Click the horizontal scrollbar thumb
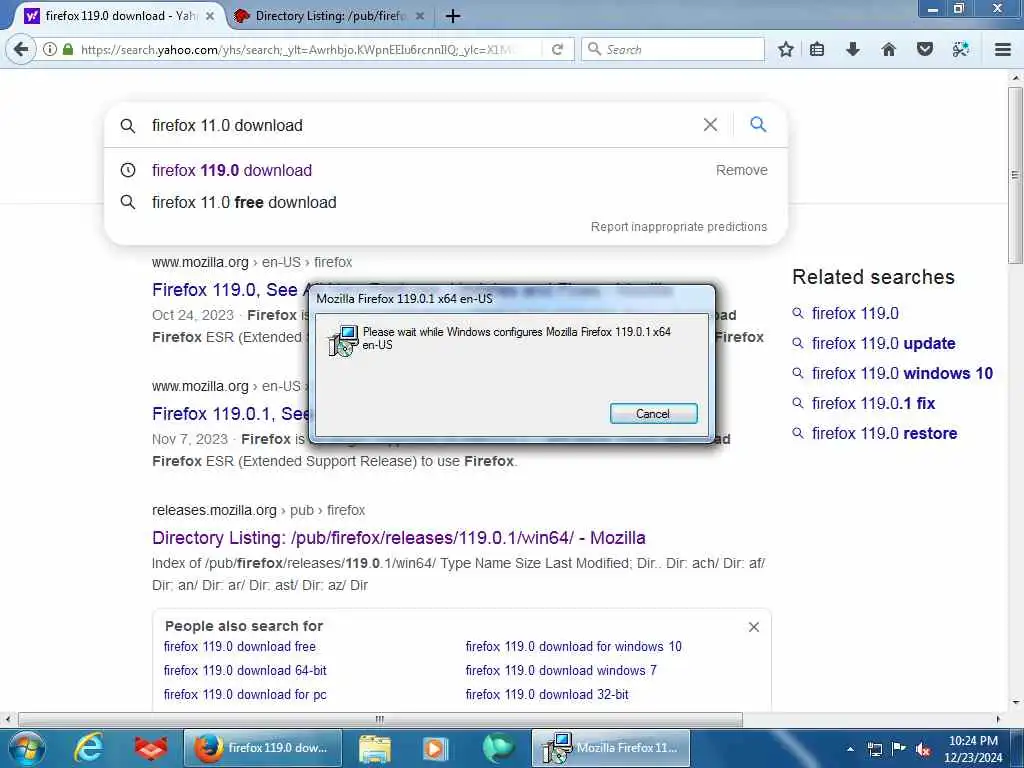This screenshot has width=1024, height=768. tap(380, 719)
